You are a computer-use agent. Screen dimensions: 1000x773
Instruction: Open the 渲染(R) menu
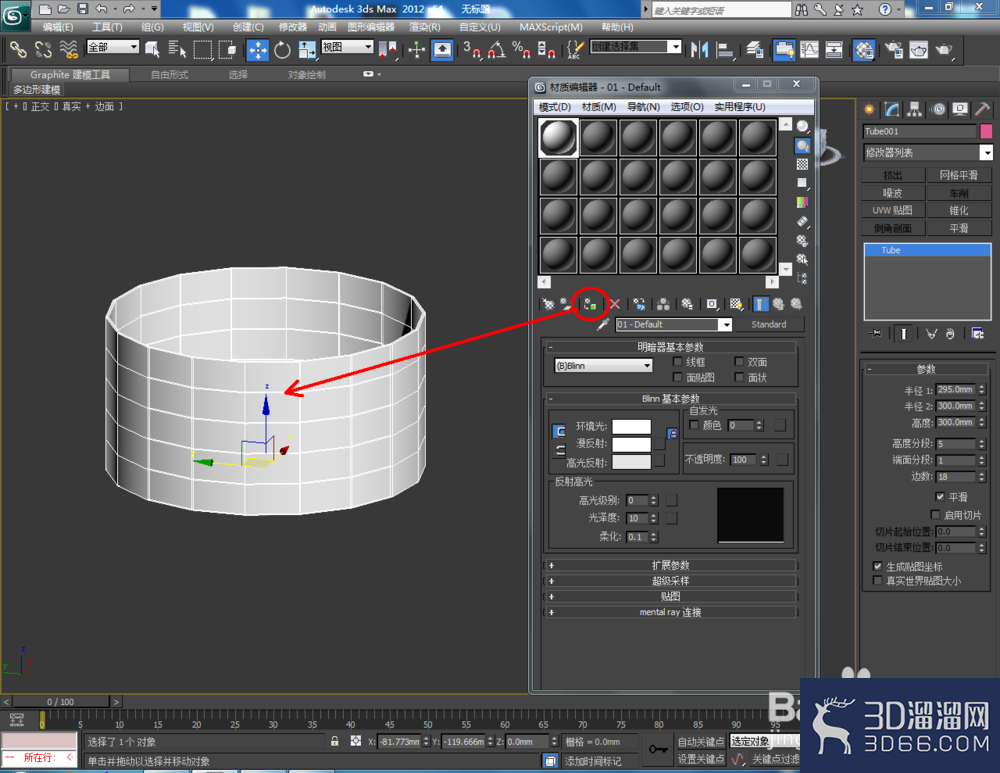click(x=425, y=27)
